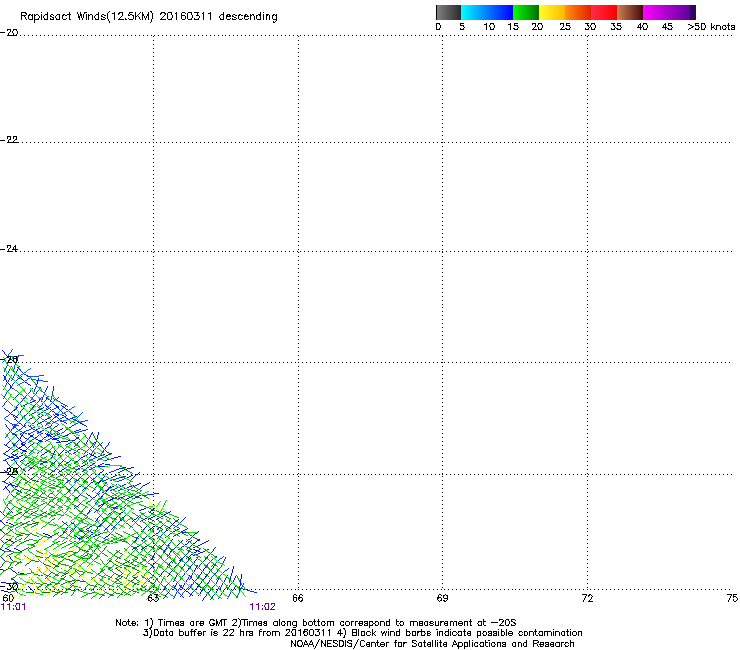Click the purple '11:01' swath time label
The height and width of the screenshot is (650, 740).
click(14, 607)
